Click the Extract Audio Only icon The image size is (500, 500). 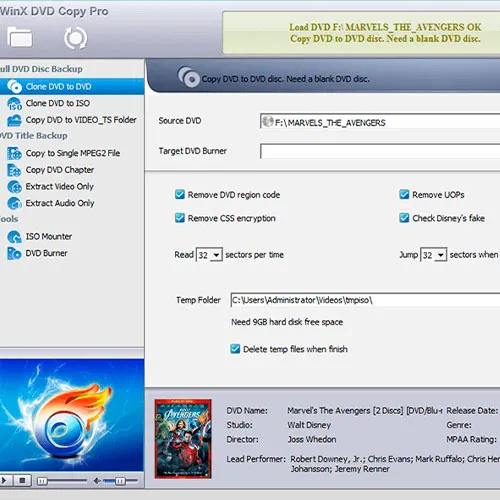coord(14,203)
